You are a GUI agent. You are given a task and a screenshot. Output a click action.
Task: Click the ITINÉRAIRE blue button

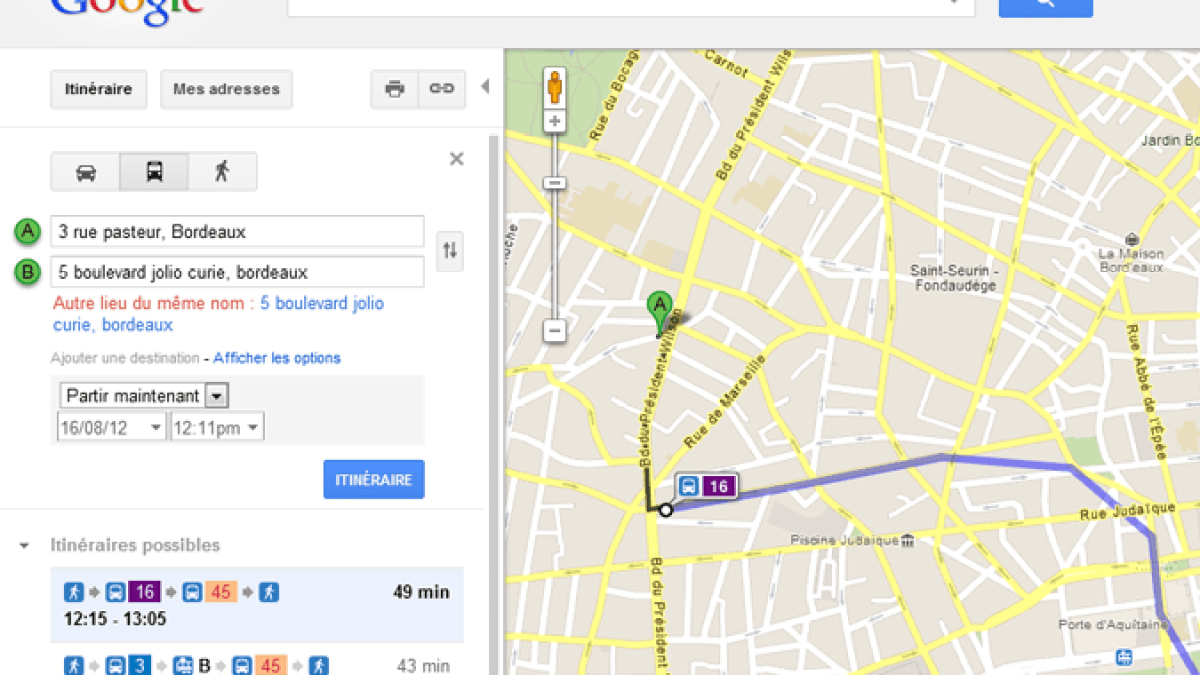[374, 480]
